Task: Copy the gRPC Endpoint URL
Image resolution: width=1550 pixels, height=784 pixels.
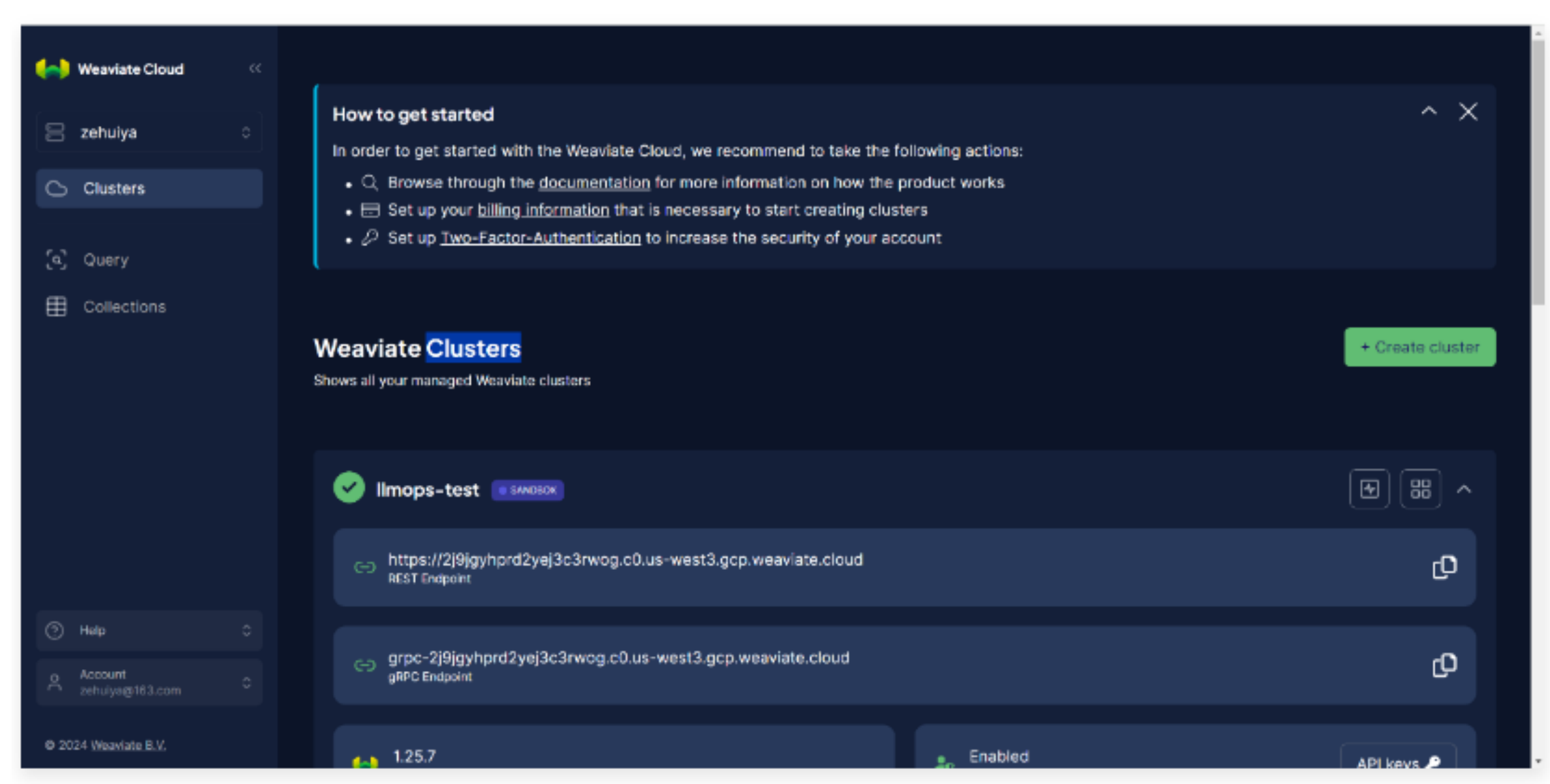Action: [x=1445, y=665]
